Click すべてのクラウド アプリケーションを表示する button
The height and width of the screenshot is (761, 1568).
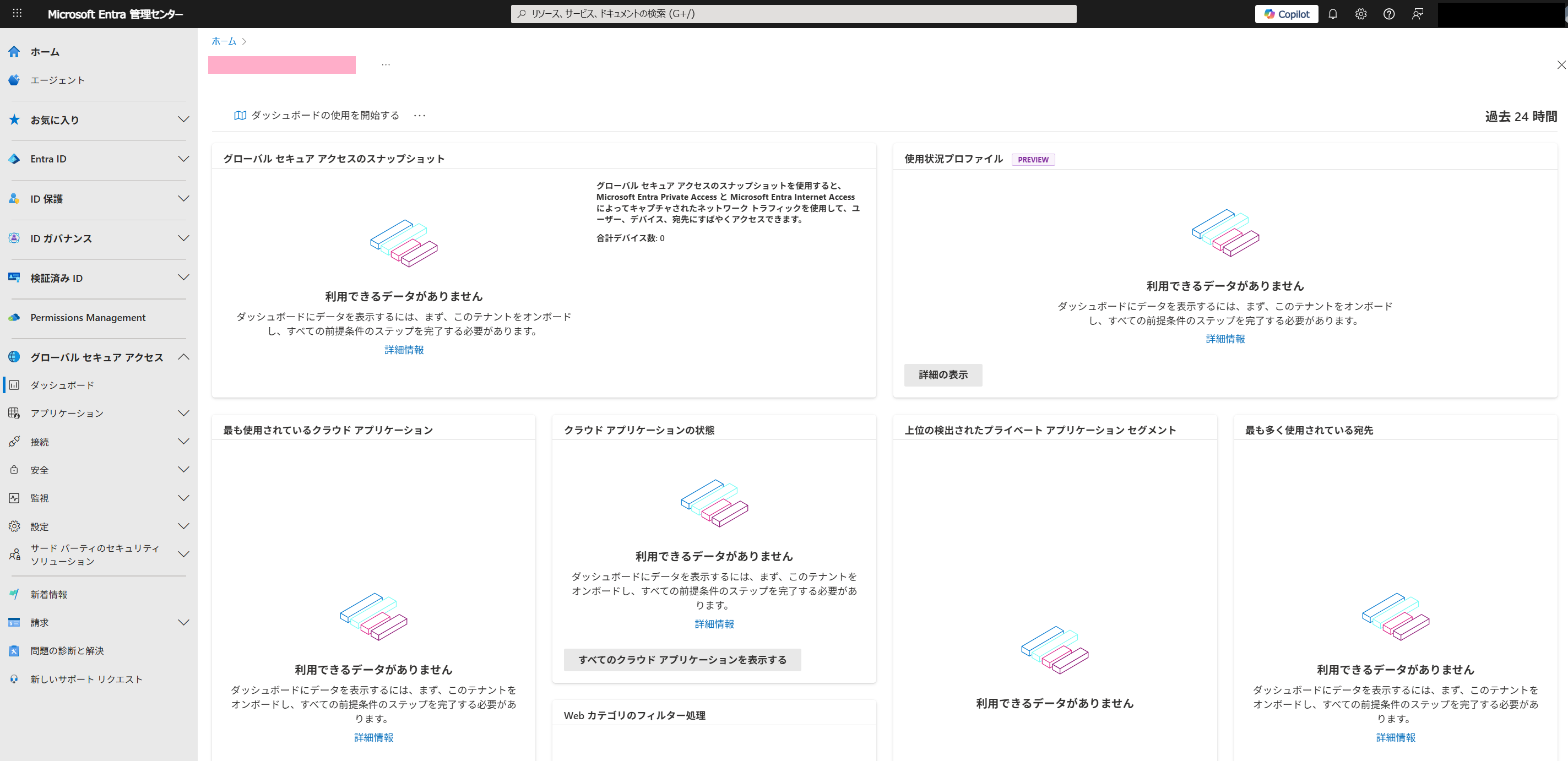(x=682, y=660)
